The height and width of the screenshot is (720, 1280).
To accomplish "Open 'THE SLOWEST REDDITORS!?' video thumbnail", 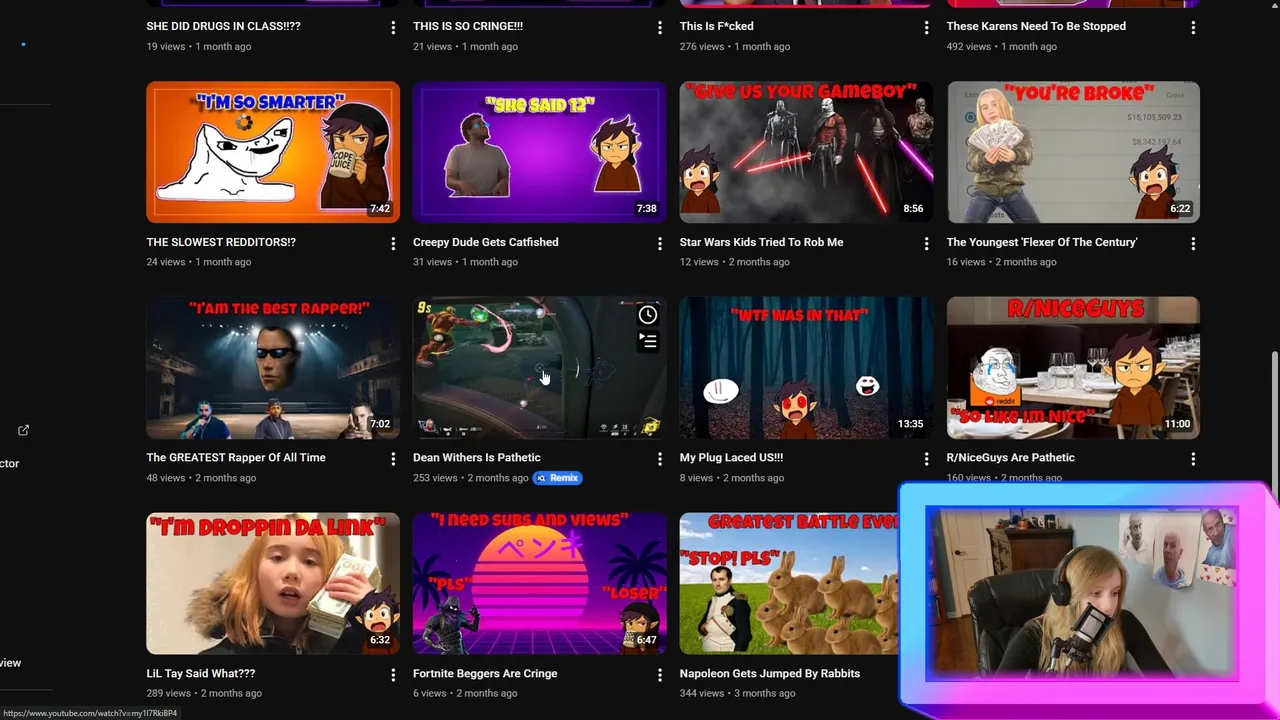I will coord(273,152).
